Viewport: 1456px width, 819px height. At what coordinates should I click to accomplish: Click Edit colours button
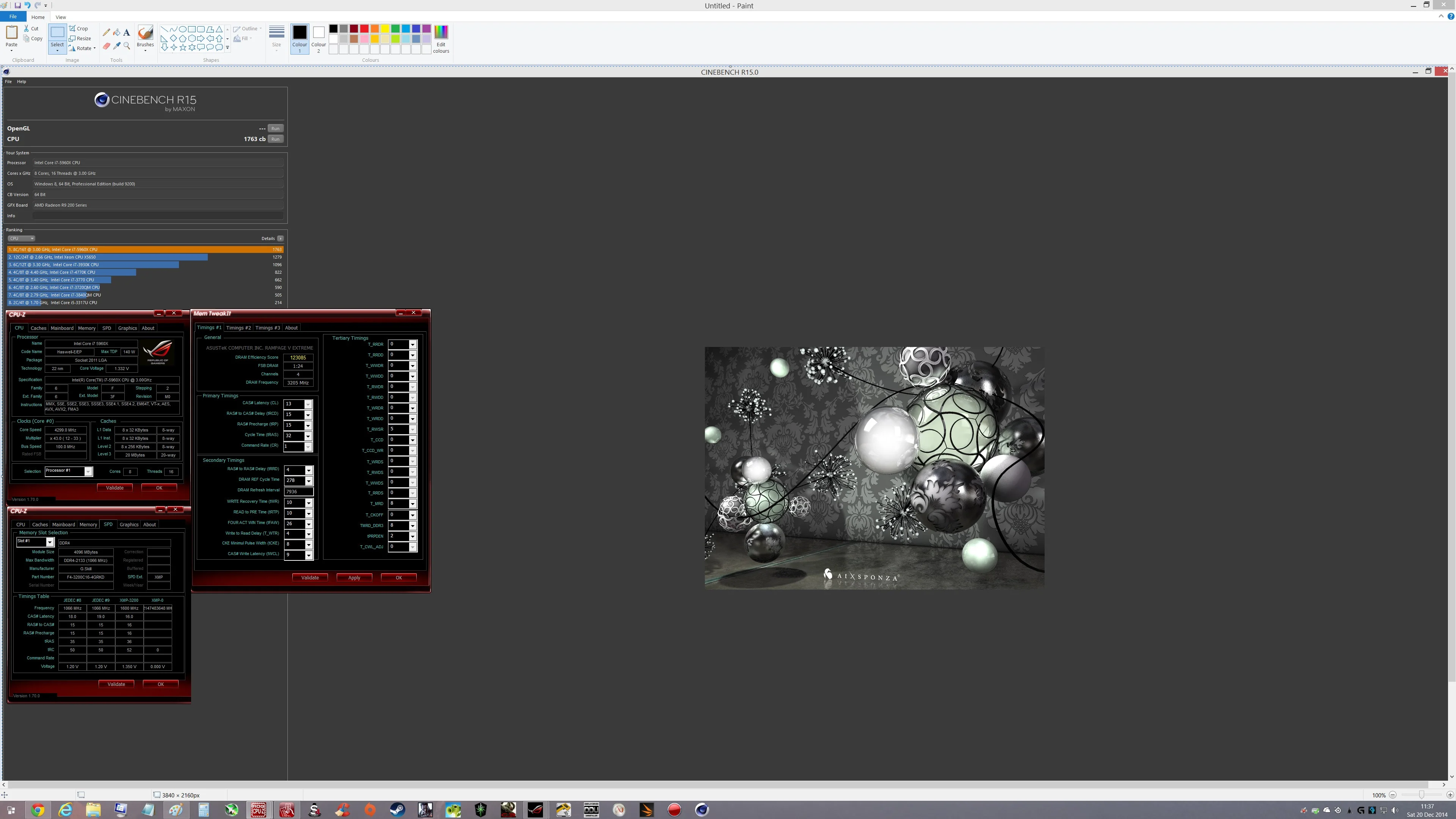(x=441, y=39)
